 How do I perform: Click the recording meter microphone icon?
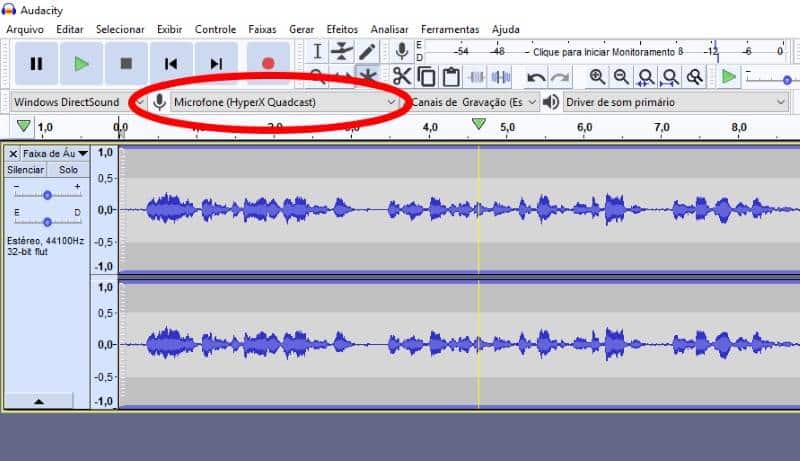[x=402, y=52]
